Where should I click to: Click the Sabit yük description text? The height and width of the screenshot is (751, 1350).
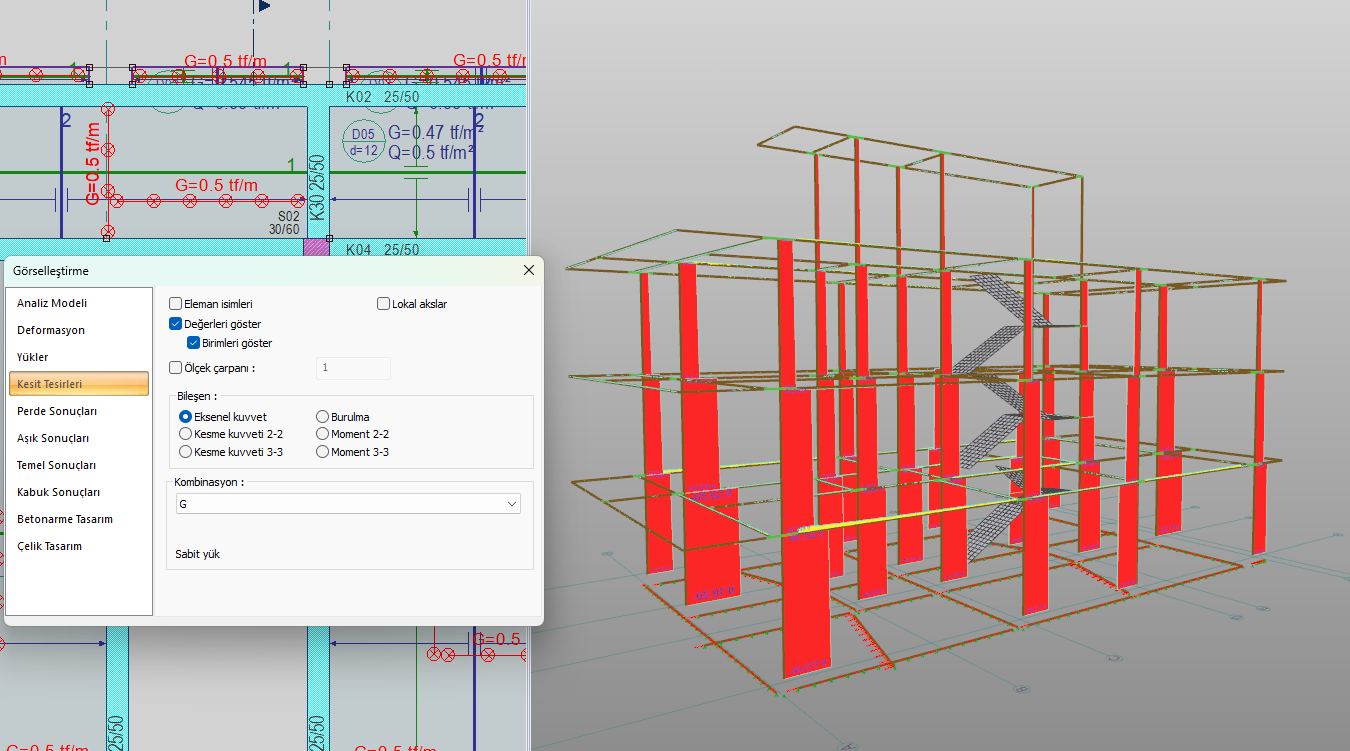coord(197,554)
